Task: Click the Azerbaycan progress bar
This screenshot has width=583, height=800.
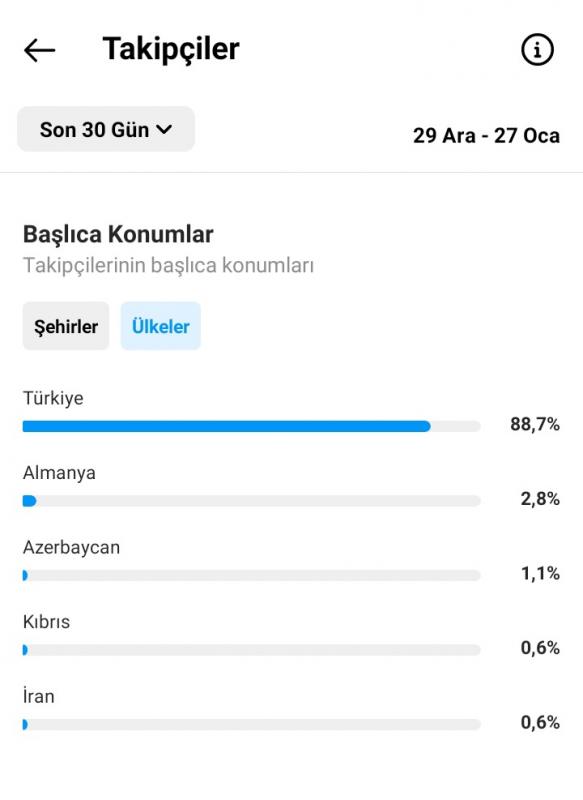Action: [251, 576]
